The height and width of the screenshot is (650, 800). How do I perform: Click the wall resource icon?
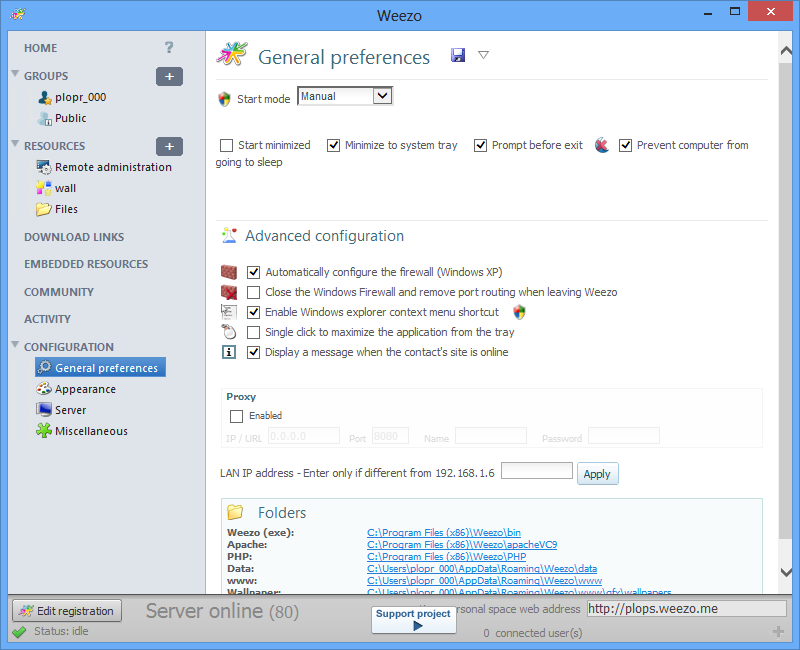click(x=44, y=188)
